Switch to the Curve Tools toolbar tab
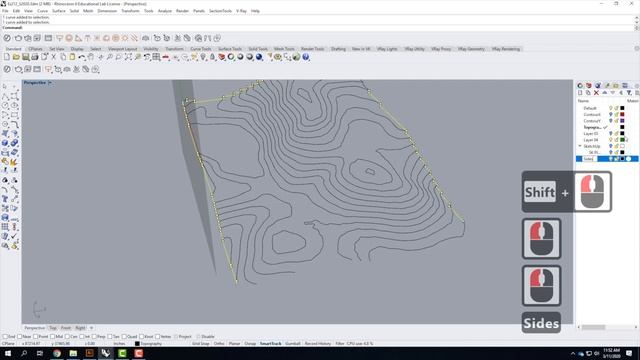 (200, 49)
